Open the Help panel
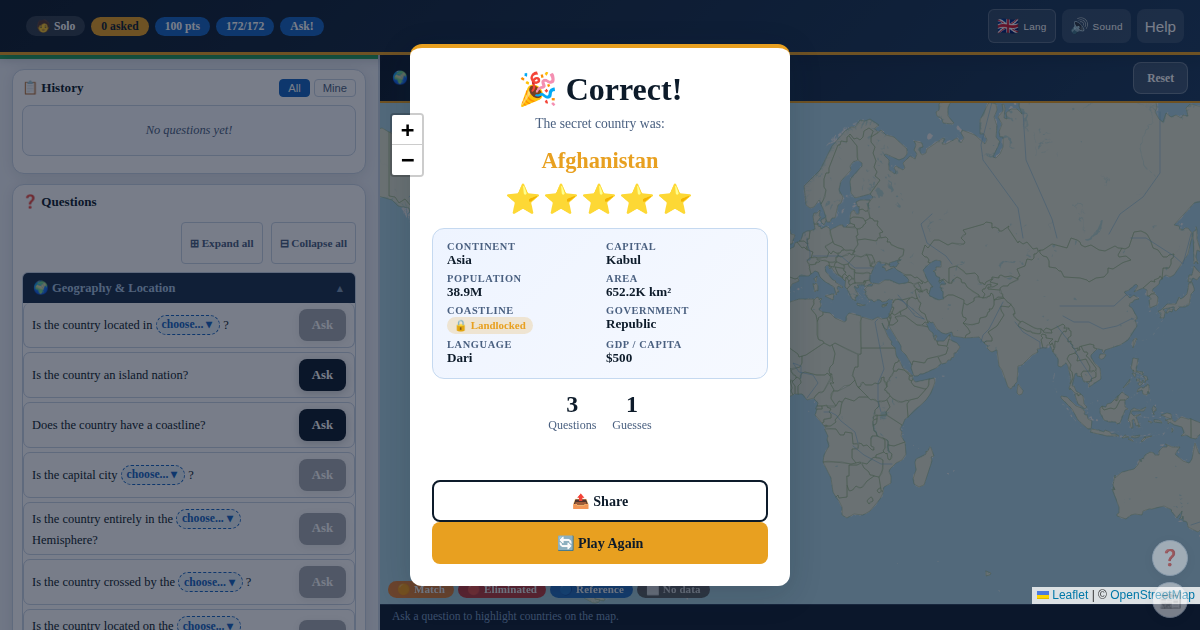 [x=1160, y=26]
